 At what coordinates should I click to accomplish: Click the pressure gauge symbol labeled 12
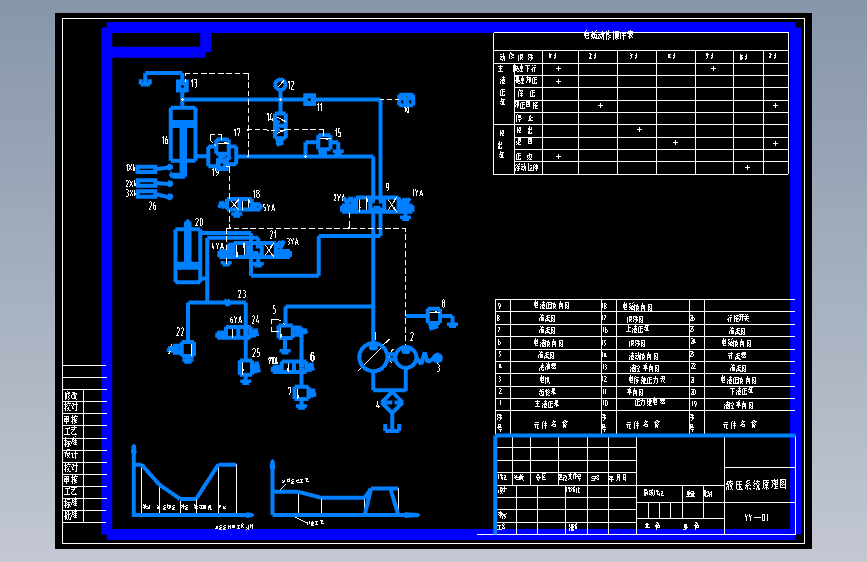(x=280, y=85)
